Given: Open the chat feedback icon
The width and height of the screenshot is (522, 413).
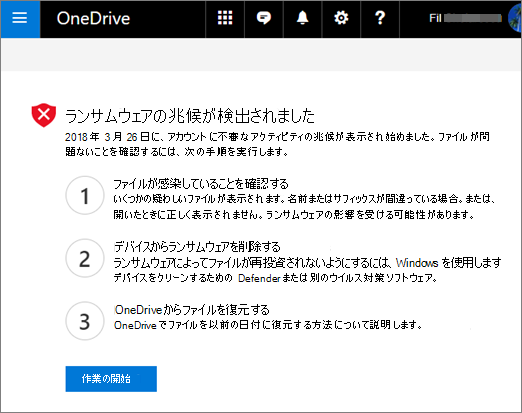Looking at the screenshot, I should pos(264,18).
